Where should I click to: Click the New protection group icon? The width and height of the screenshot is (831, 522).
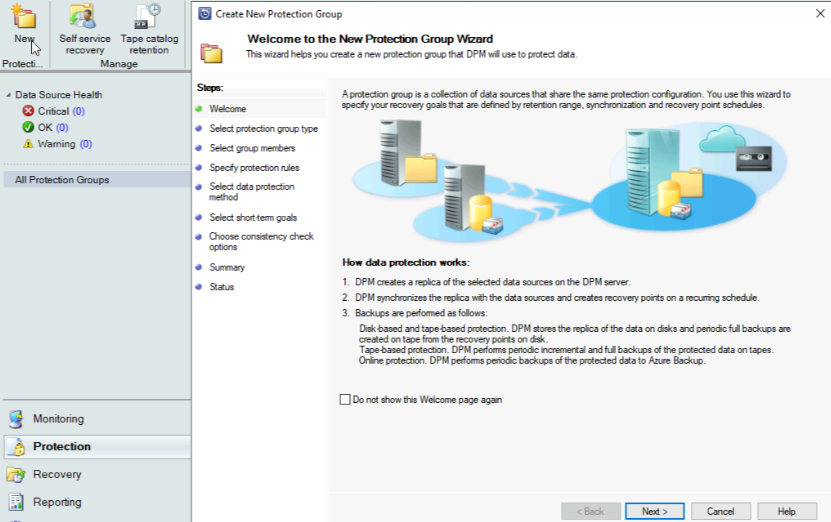[x=24, y=16]
